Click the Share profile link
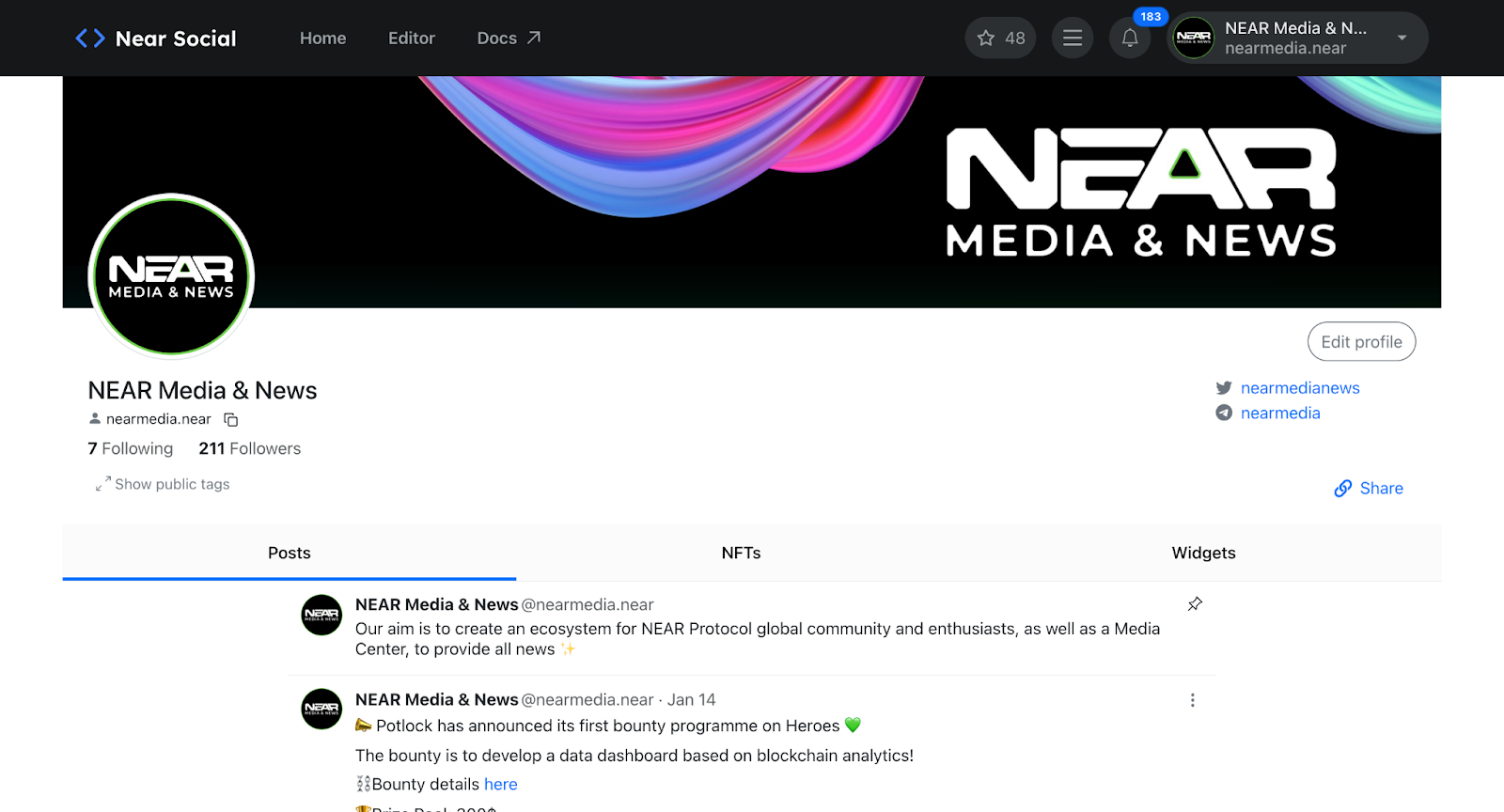Screen dimensions: 1504x812 (x=1369, y=489)
